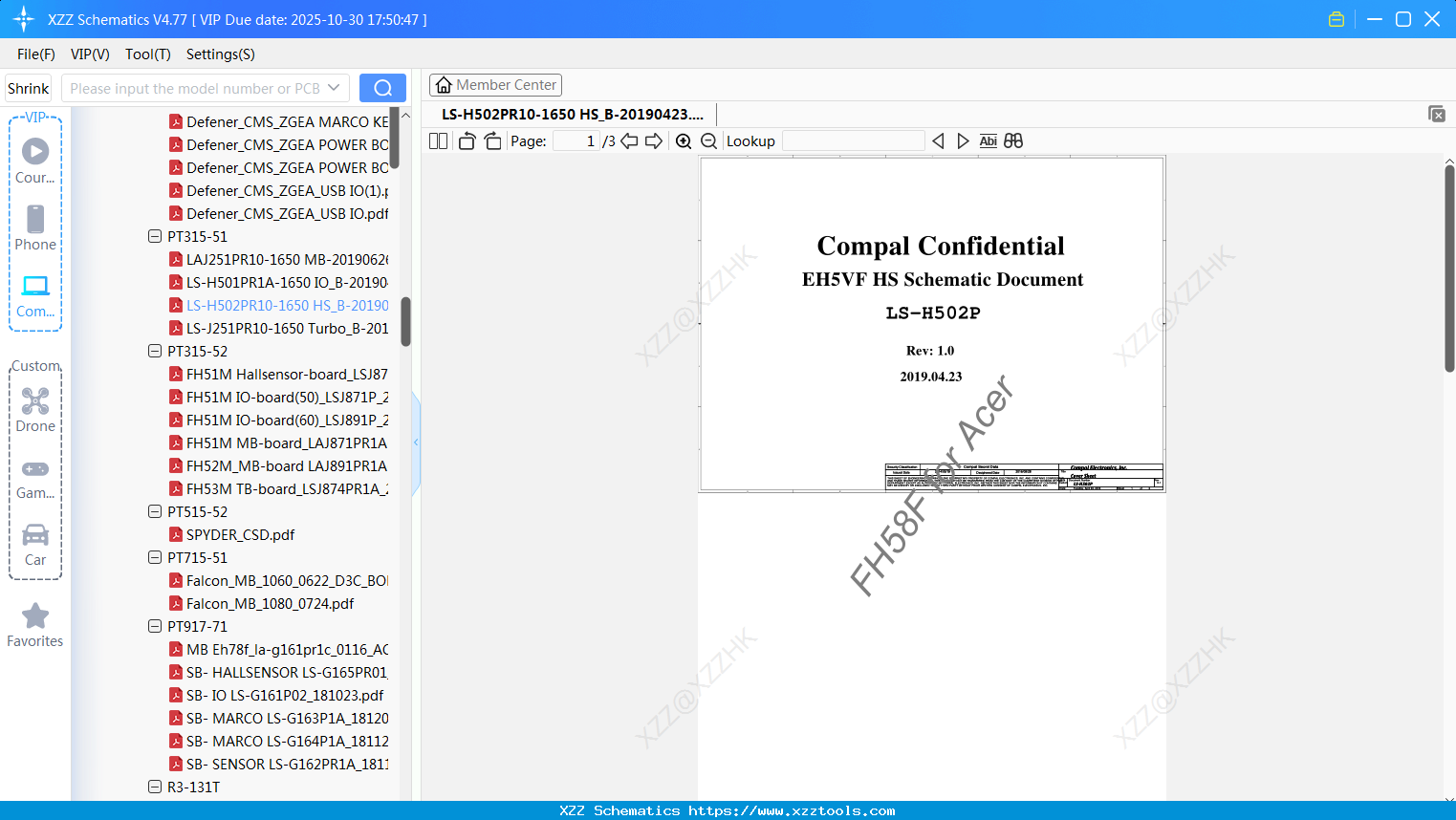The width and height of the screenshot is (1456, 820).
Task: Open FH51M IO-board(50) file
Action: 279,397
